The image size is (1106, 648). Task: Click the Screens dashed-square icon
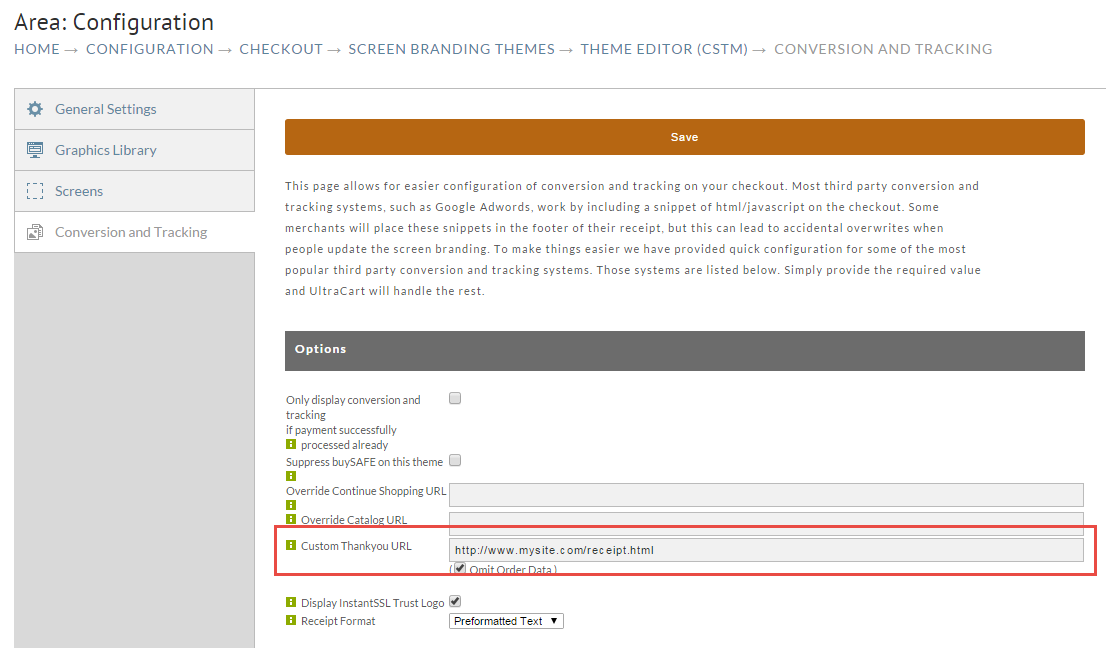35,191
